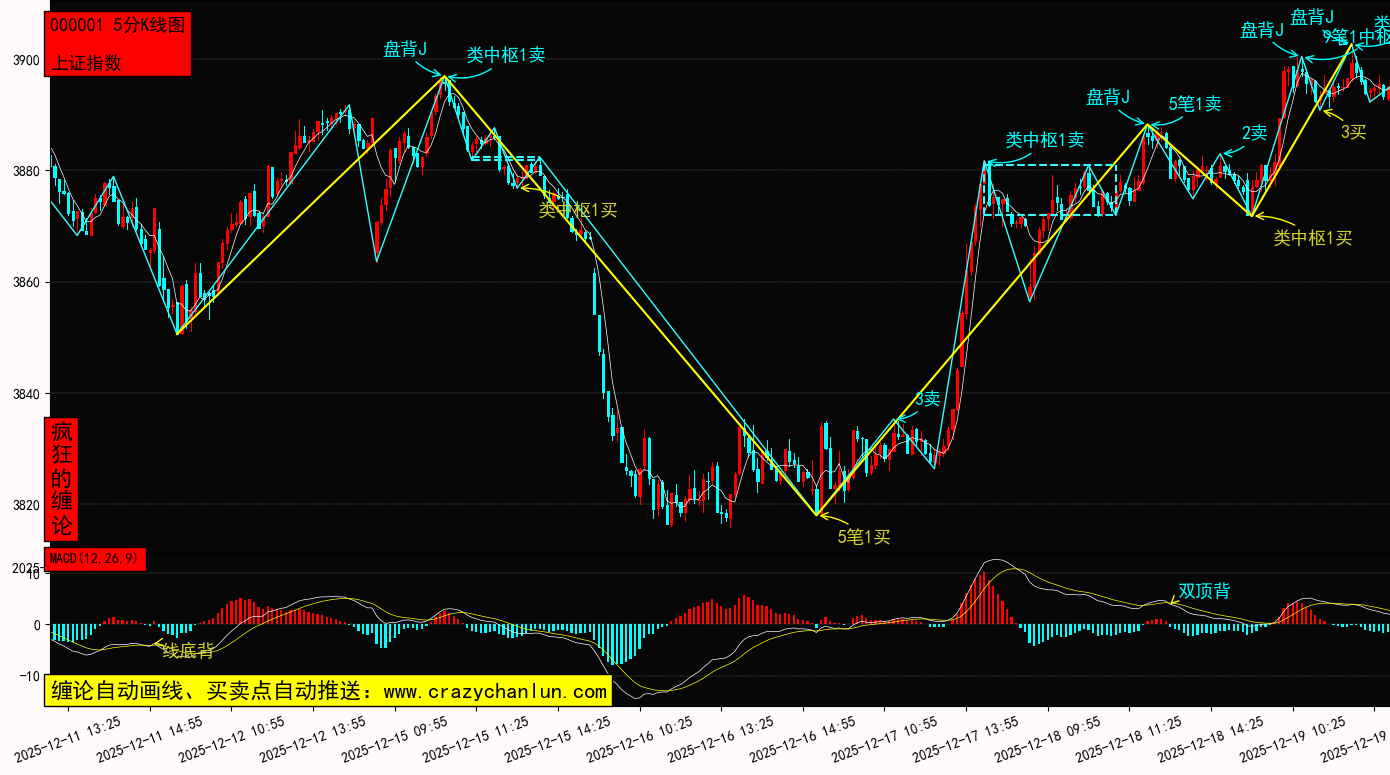Click the 5笔1买 buy signal label
This screenshot has width=1390, height=775.
pyautogui.click(x=864, y=537)
